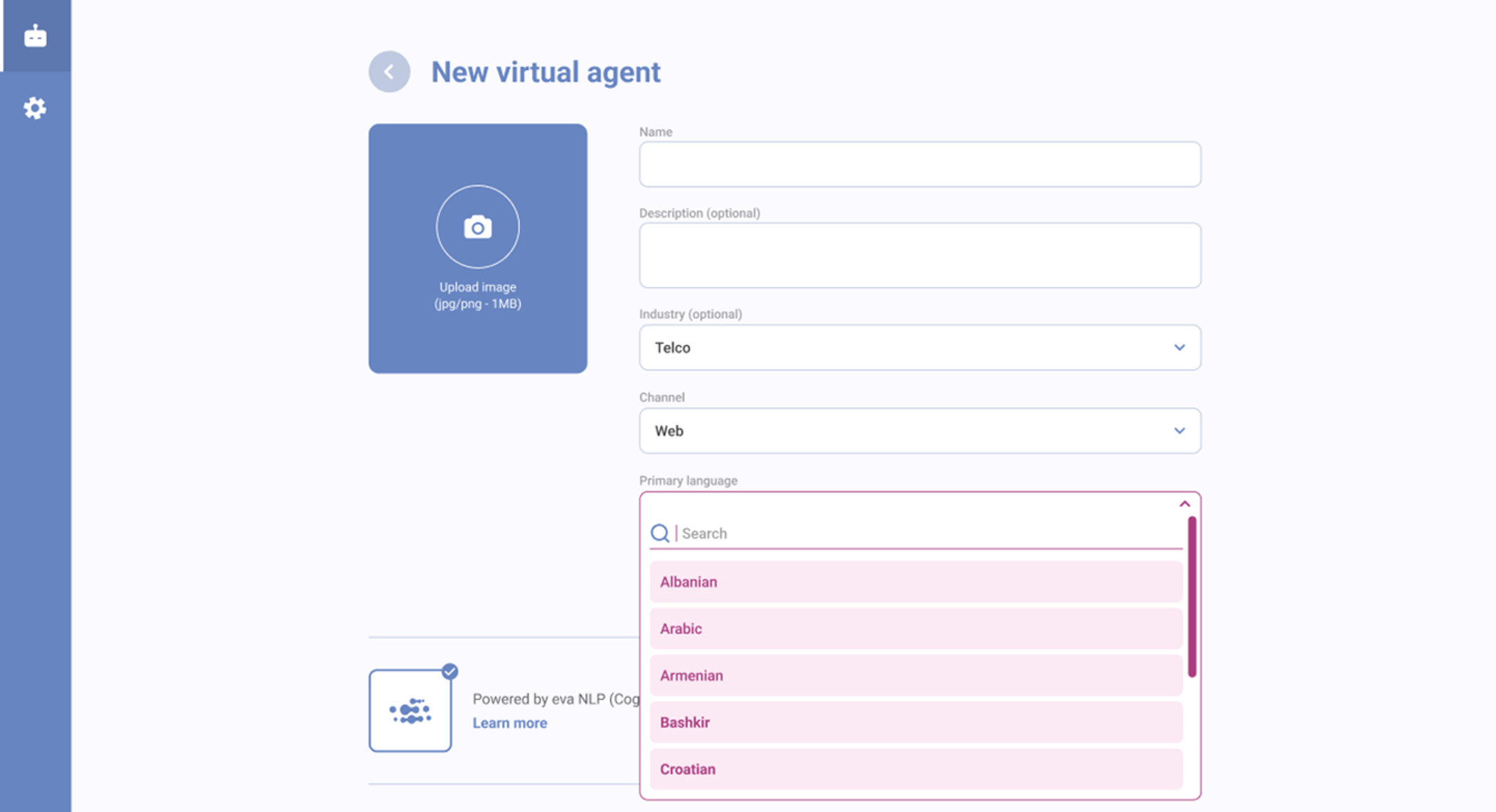Click the camera icon to upload image
Image resolution: width=1496 pixels, height=812 pixels.
477,227
